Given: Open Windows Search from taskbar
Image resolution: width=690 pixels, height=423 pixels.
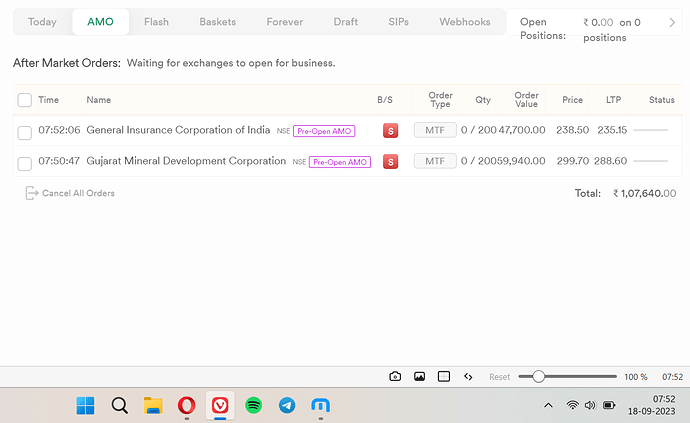Looking at the screenshot, I should point(119,405).
